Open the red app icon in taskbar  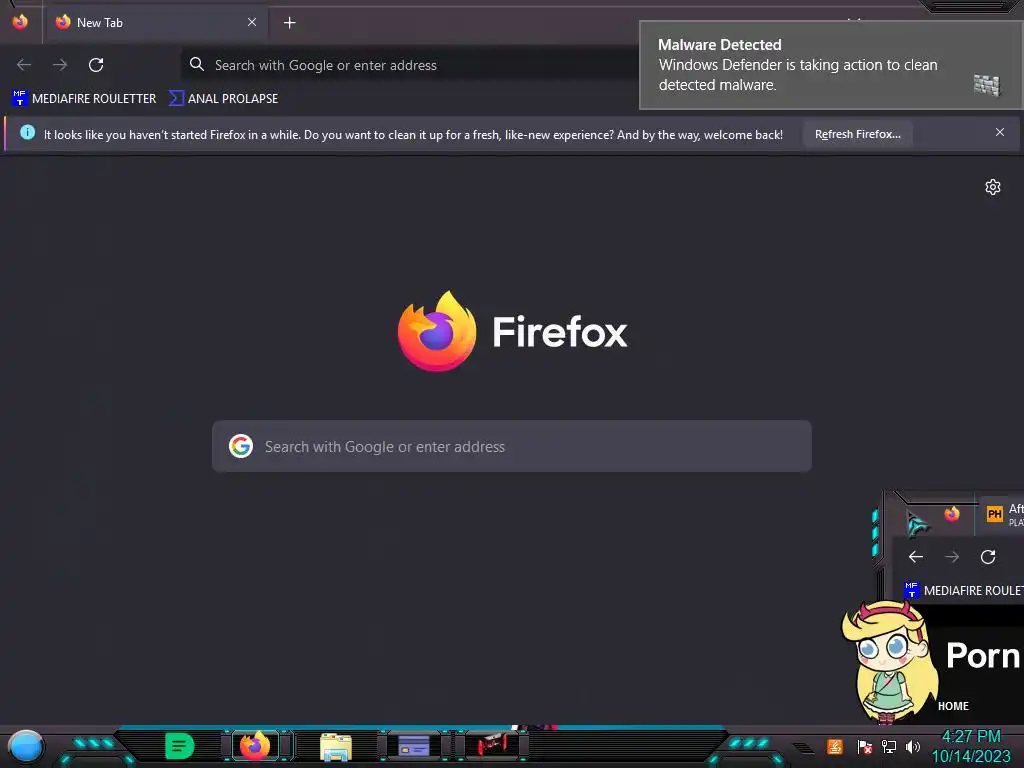pos(491,745)
